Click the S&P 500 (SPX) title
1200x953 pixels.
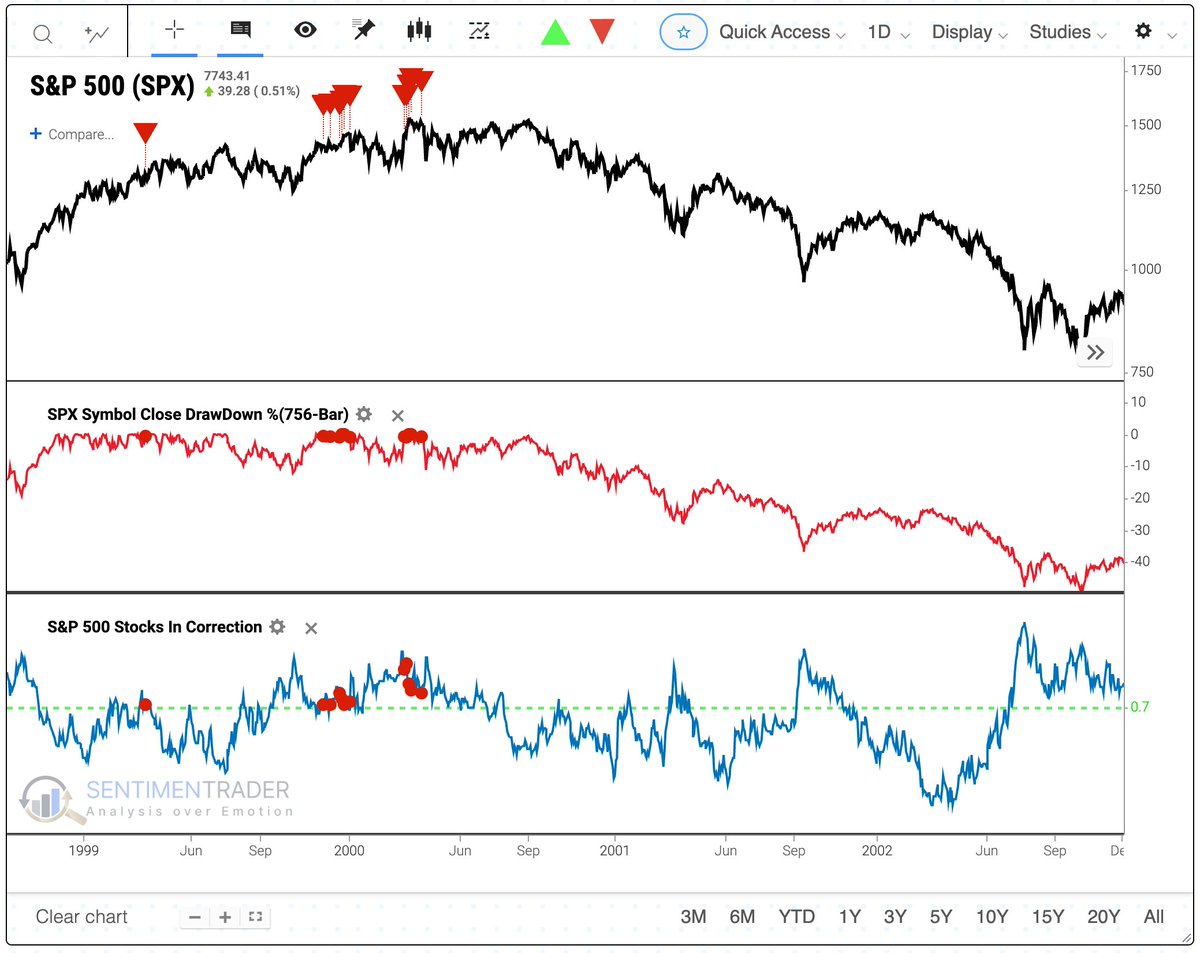[x=110, y=86]
